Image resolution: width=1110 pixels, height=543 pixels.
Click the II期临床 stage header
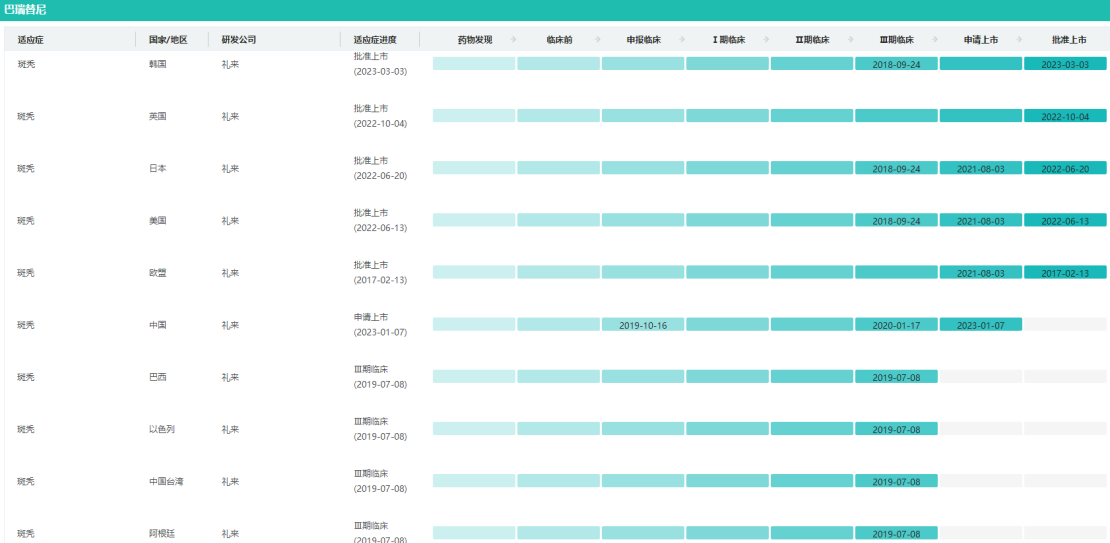812,40
